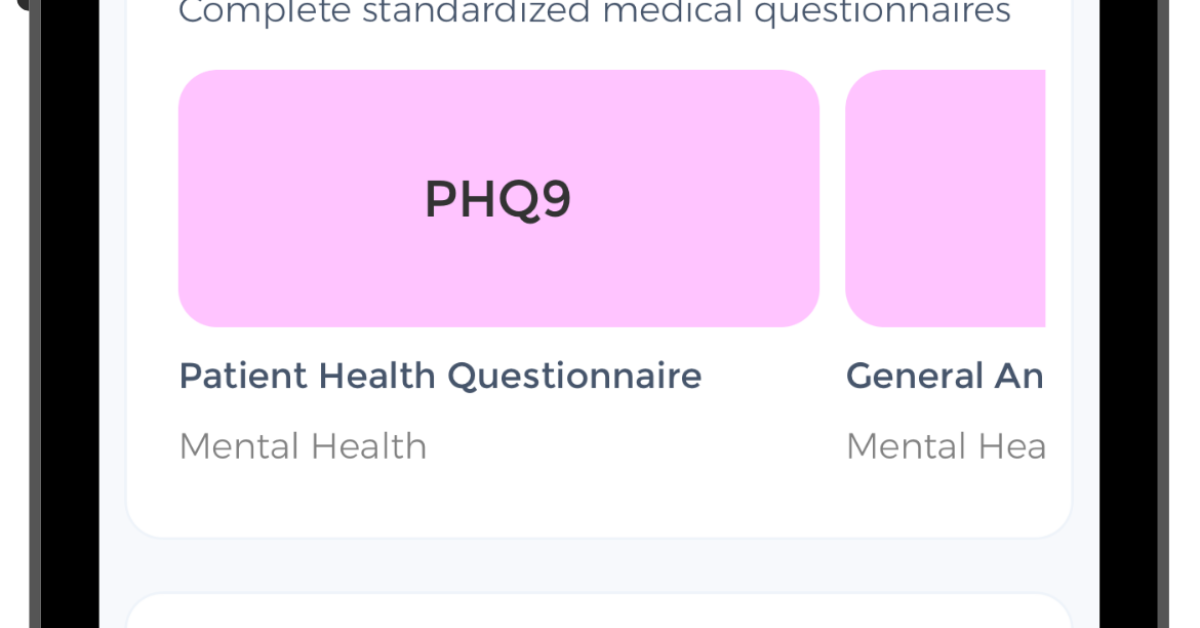
Task: Click the next white card below questionnaires
Action: tap(598, 612)
